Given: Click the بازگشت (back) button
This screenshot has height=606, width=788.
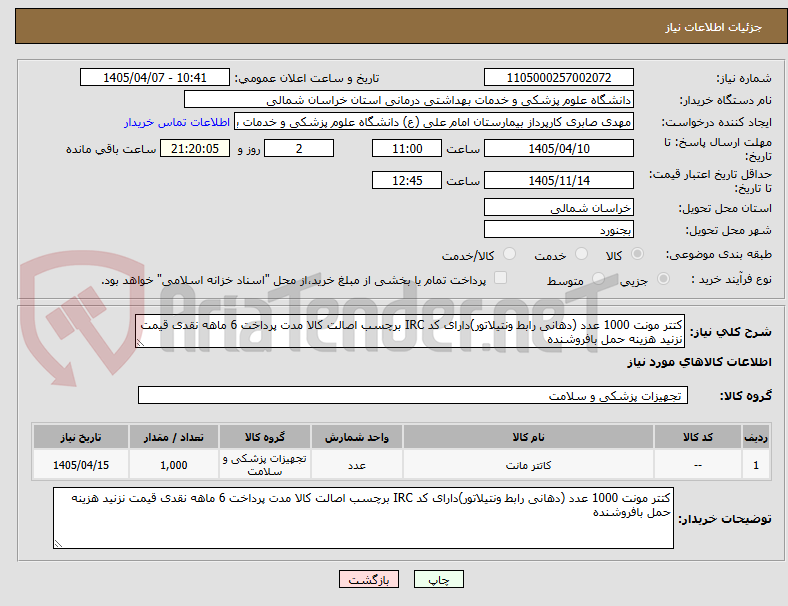Looking at the screenshot, I should point(369,579).
